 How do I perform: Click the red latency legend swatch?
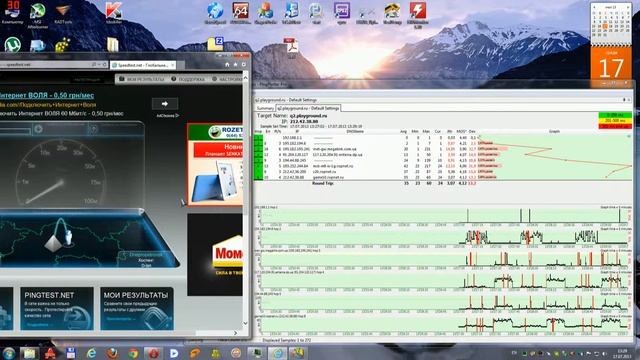point(615,126)
